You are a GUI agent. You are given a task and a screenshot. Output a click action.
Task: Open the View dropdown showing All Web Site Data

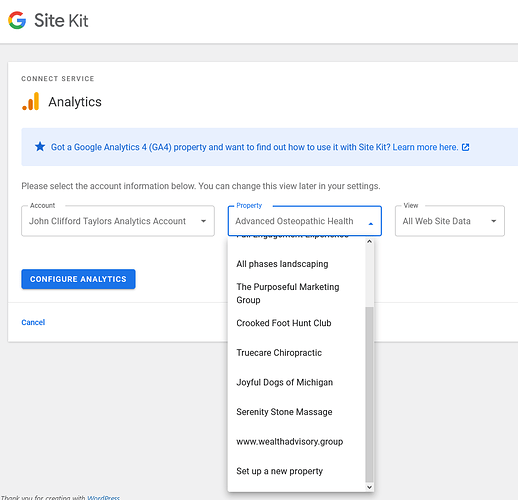coord(450,221)
